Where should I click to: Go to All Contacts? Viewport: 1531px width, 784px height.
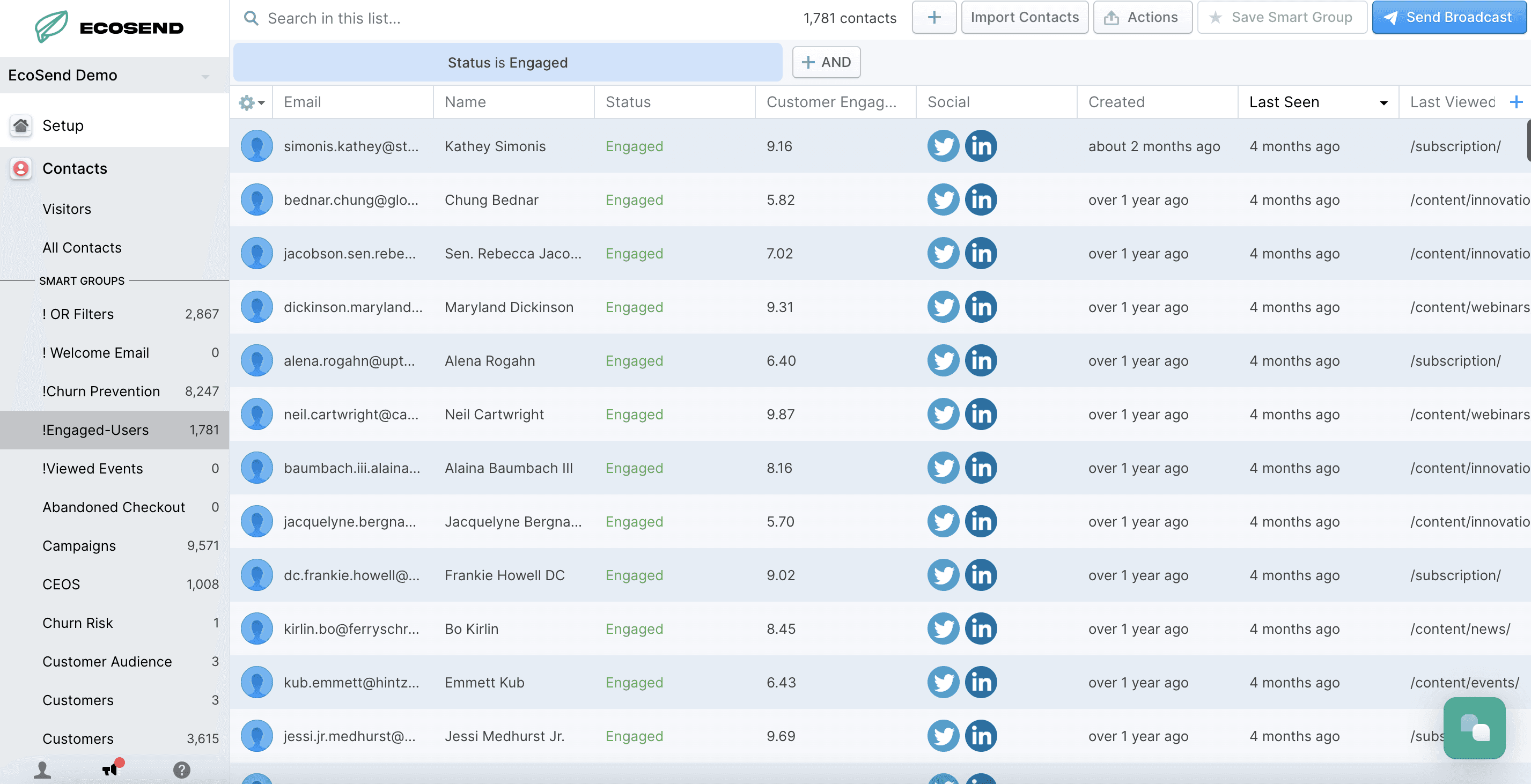click(x=82, y=248)
